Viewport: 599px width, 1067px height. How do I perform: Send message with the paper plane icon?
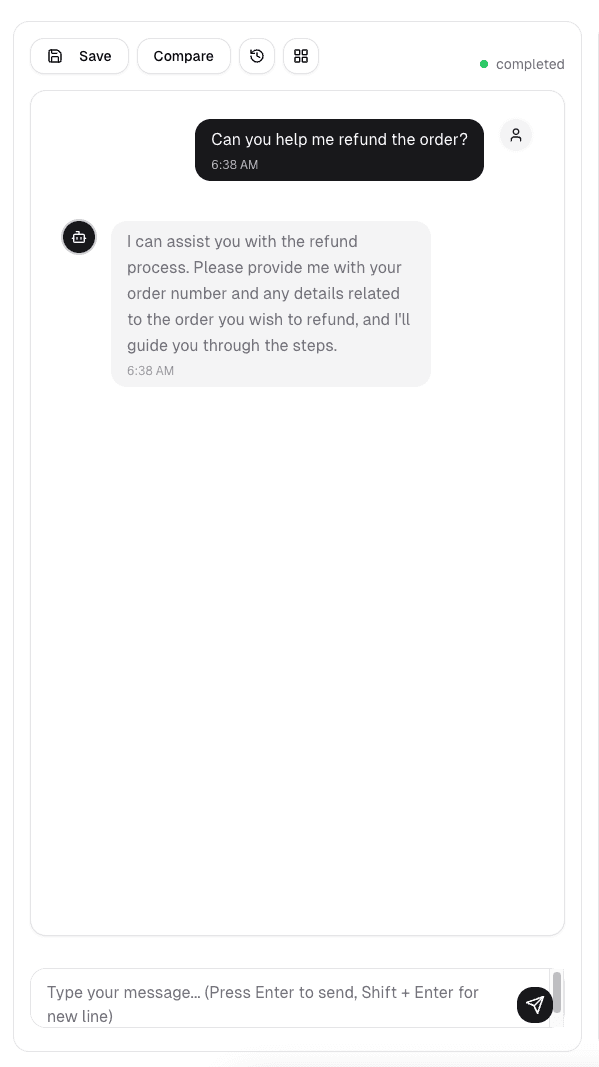tap(535, 1004)
